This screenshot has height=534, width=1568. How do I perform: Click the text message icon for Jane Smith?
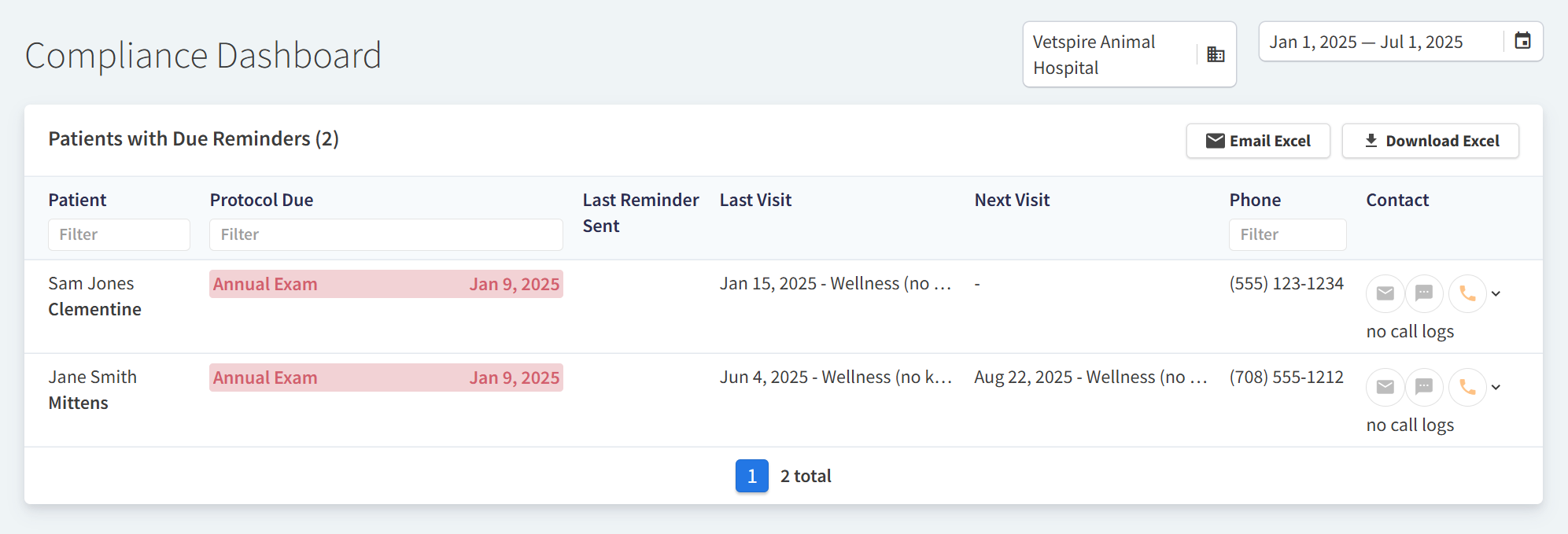pos(1424,387)
